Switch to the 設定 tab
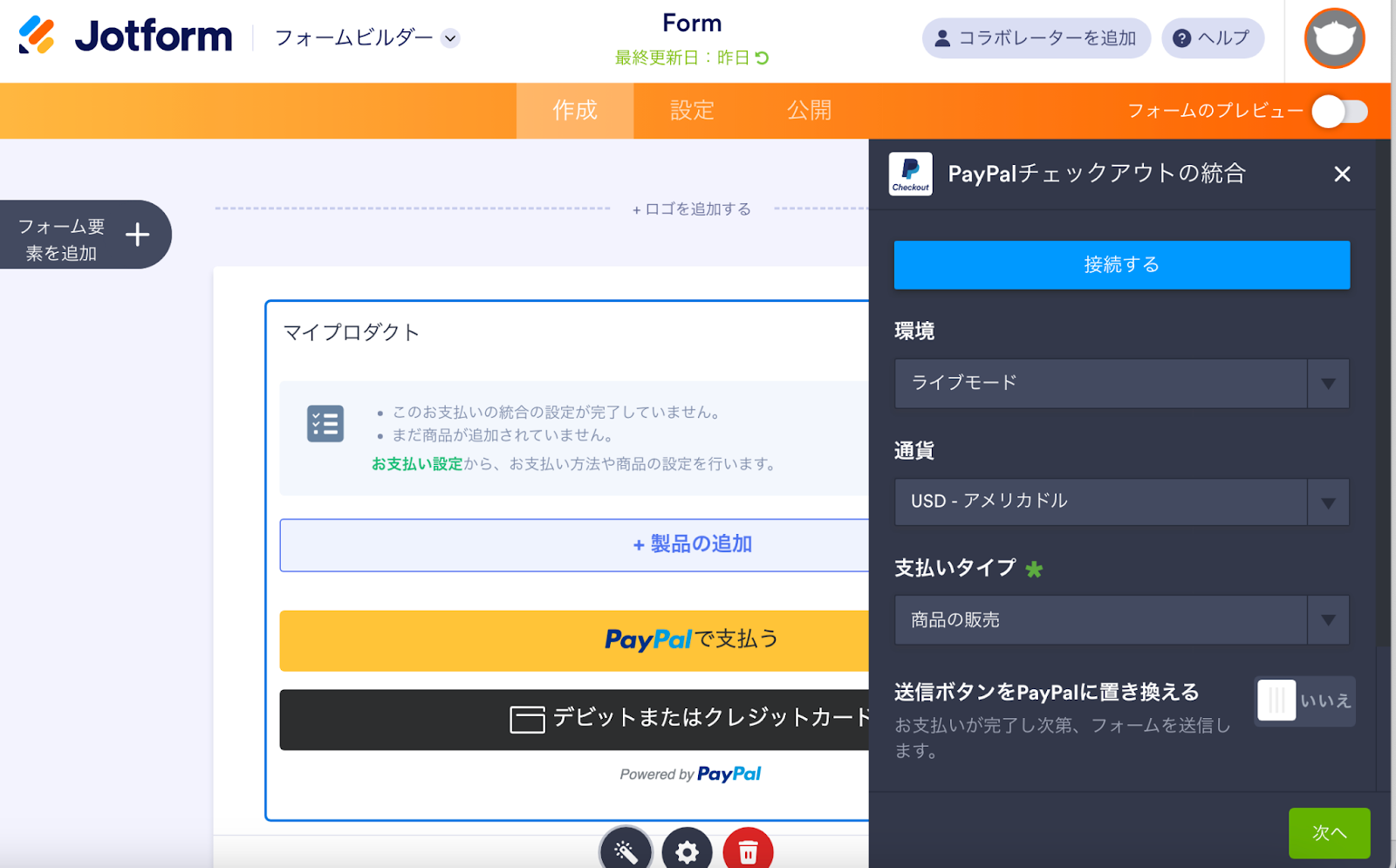The image size is (1396, 868). (692, 111)
